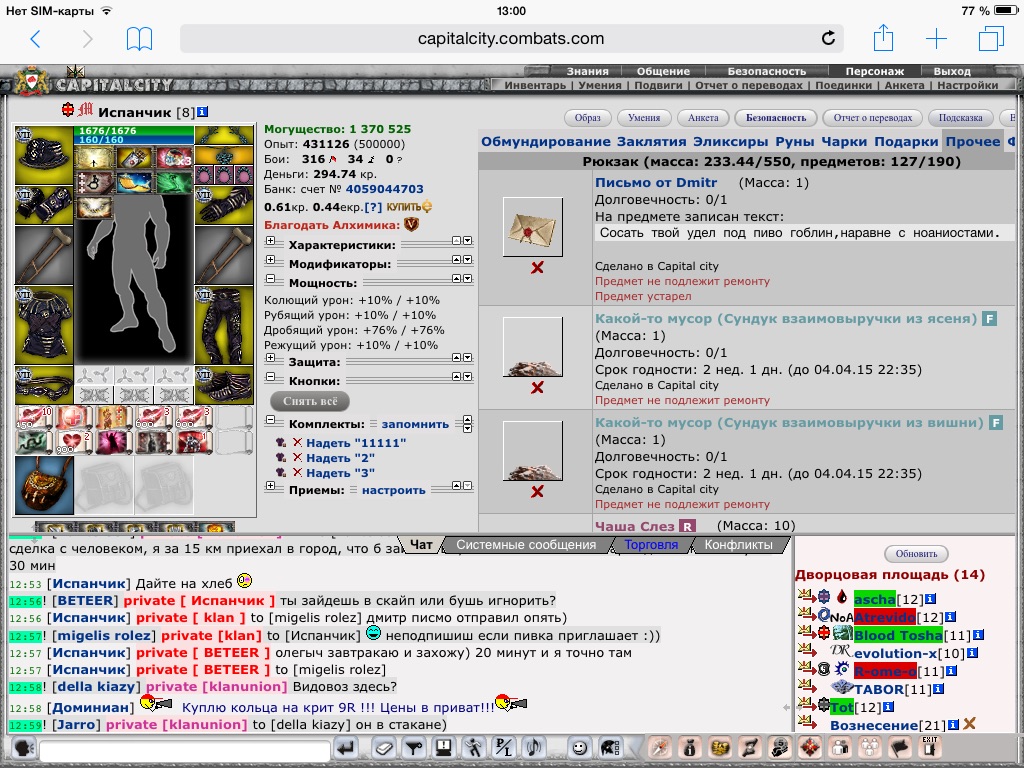
Task: Open the Safari share sheet icon
Action: [883, 38]
